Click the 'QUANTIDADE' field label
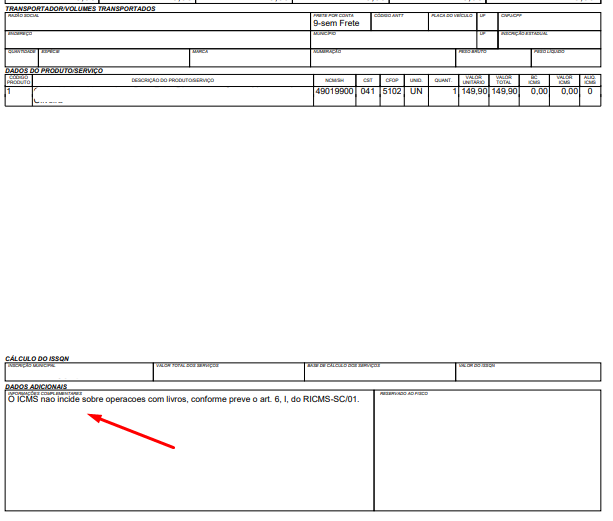Viewport: 613px width, 521px height. tap(22, 52)
